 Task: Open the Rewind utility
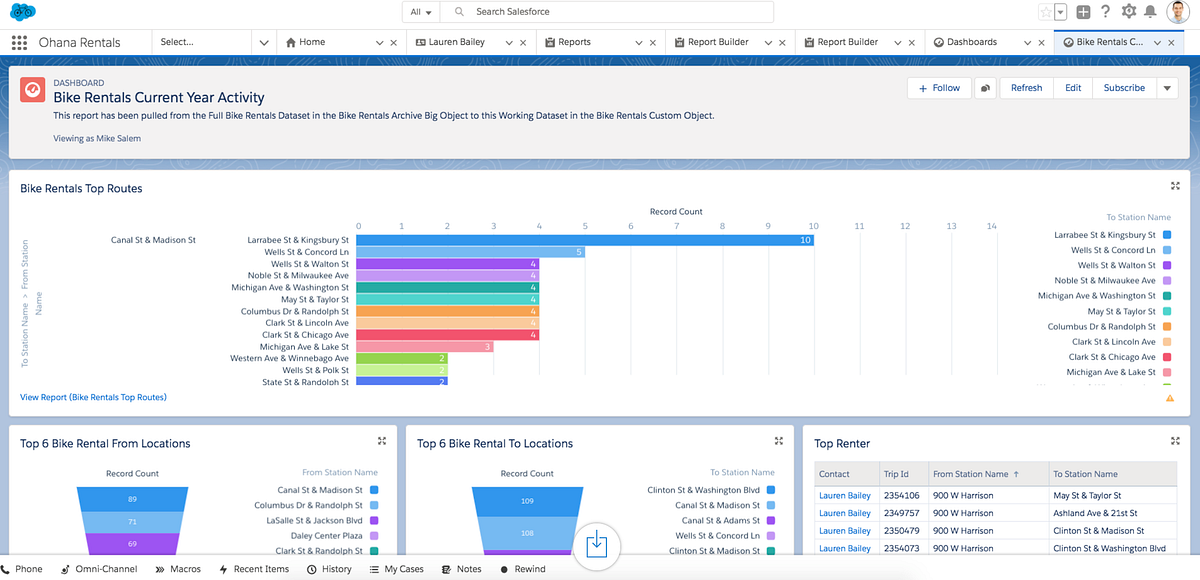pyautogui.click(x=523, y=569)
